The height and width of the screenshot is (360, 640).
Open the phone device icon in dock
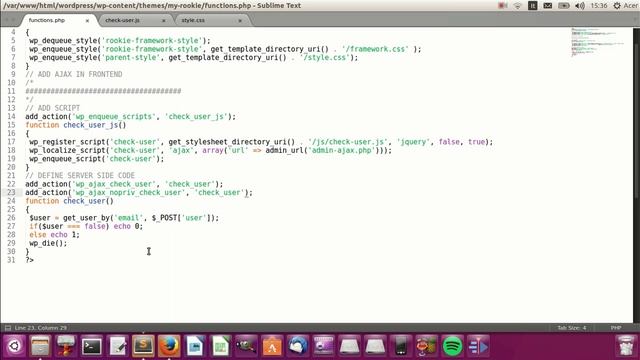(x=401, y=347)
